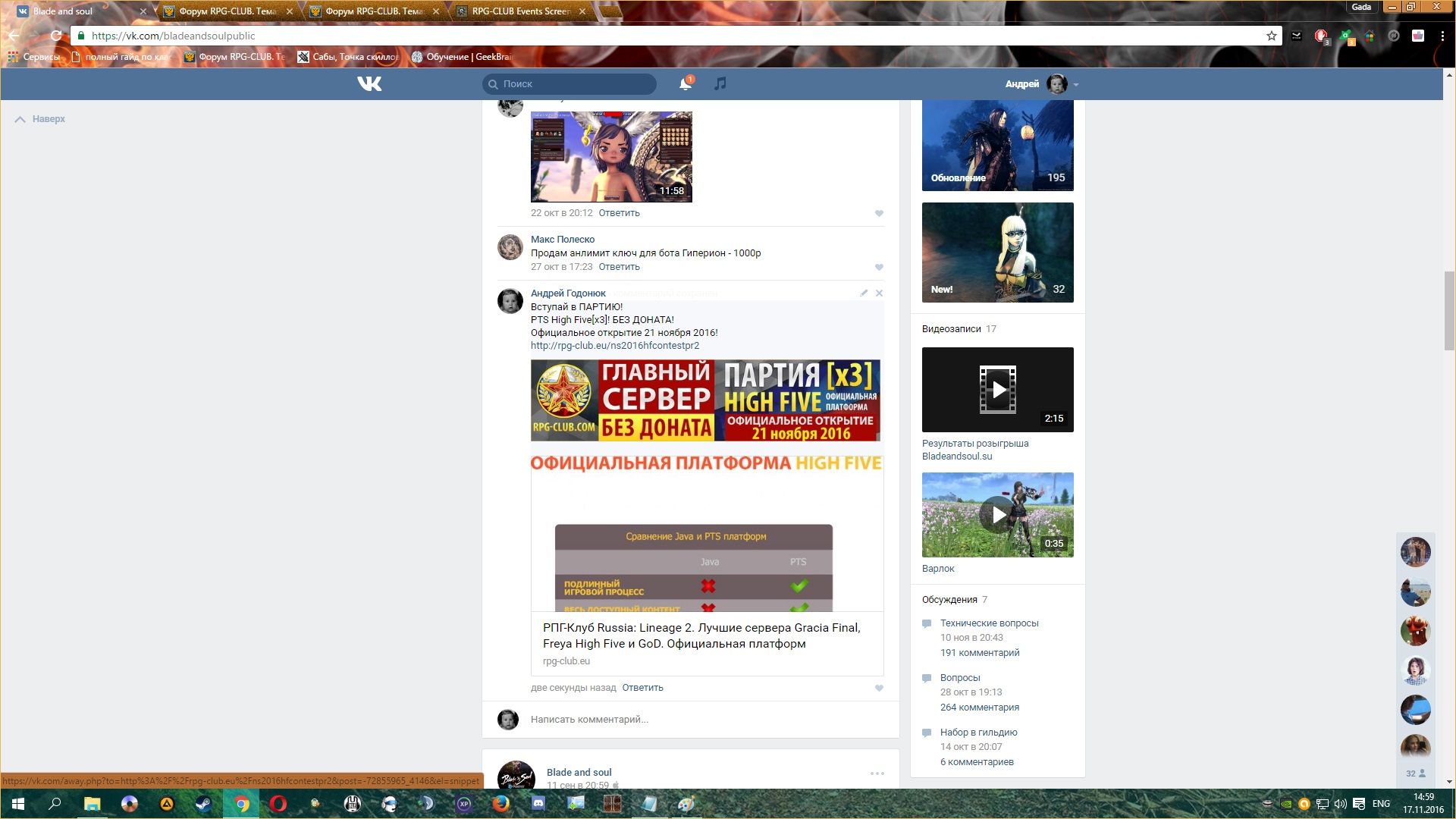Open Opera browser from the taskbar
The height and width of the screenshot is (819, 1456).
[x=278, y=804]
